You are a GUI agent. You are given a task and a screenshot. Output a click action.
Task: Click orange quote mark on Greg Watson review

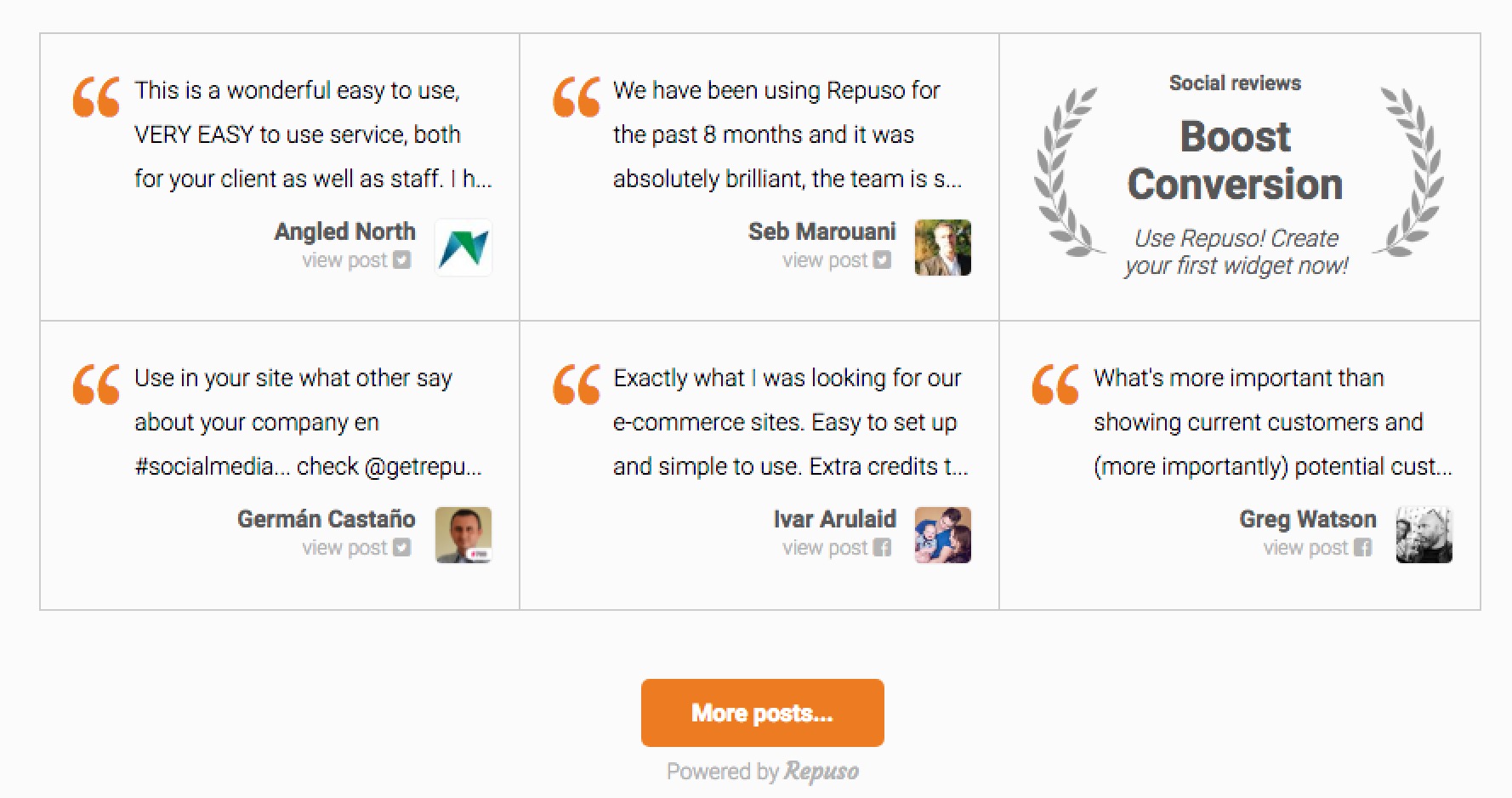coord(1055,385)
